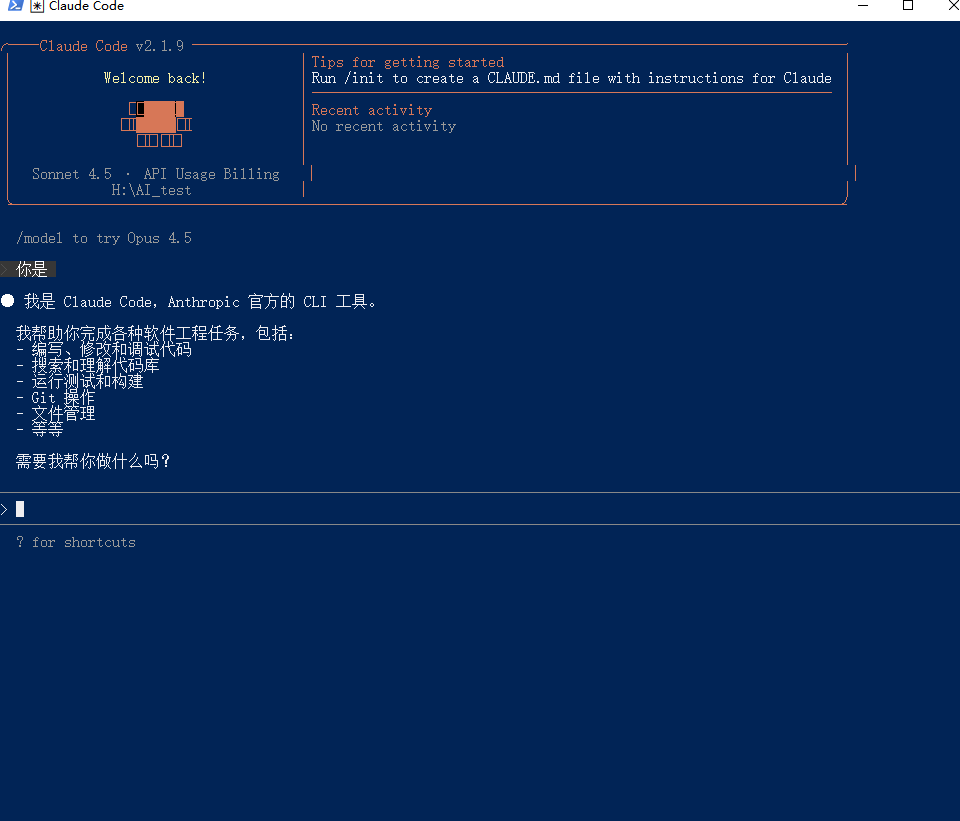Click 'Tips for getting started' heading

(x=408, y=62)
